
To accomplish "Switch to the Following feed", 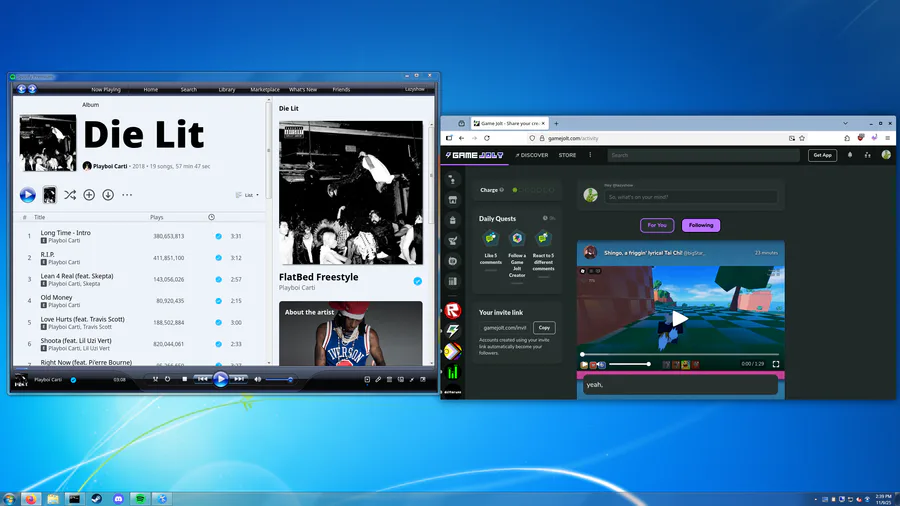I will point(701,225).
